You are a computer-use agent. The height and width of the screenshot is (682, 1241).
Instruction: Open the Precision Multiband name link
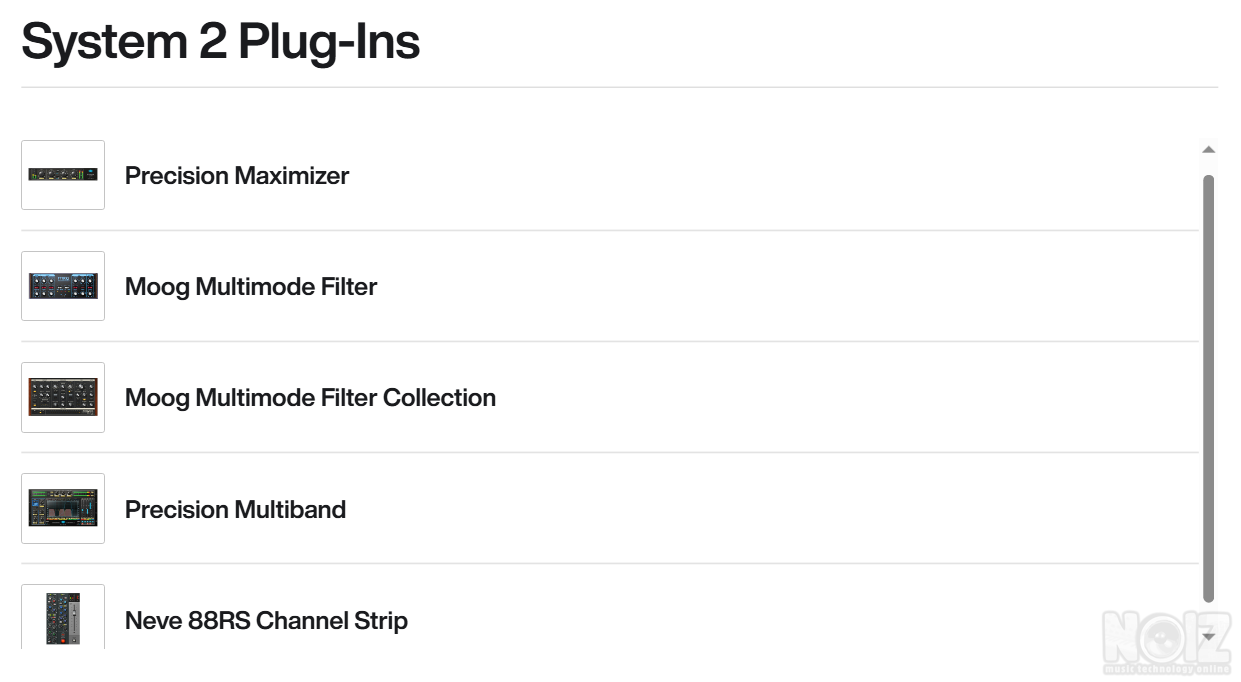pyautogui.click(x=235, y=510)
